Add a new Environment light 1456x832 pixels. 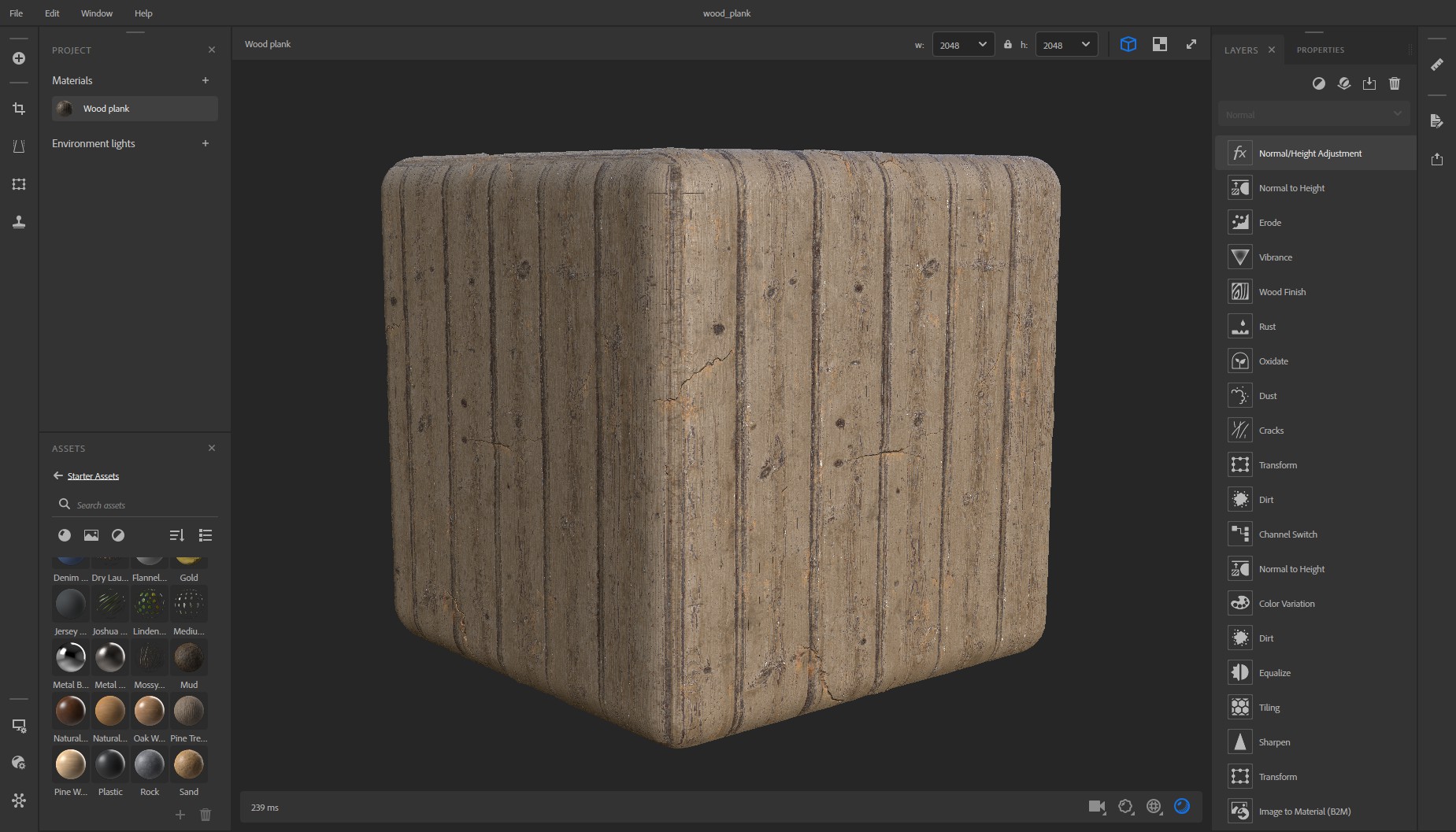tap(206, 143)
